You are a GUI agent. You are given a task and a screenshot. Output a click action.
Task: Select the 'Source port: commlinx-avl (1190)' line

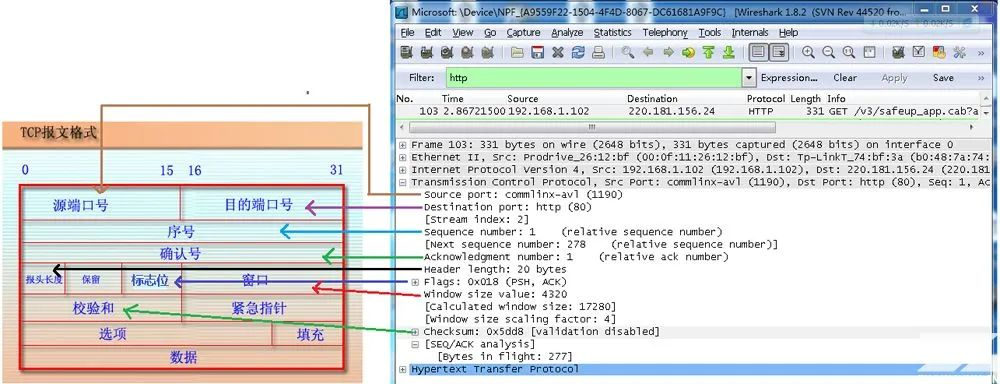pos(523,195)
